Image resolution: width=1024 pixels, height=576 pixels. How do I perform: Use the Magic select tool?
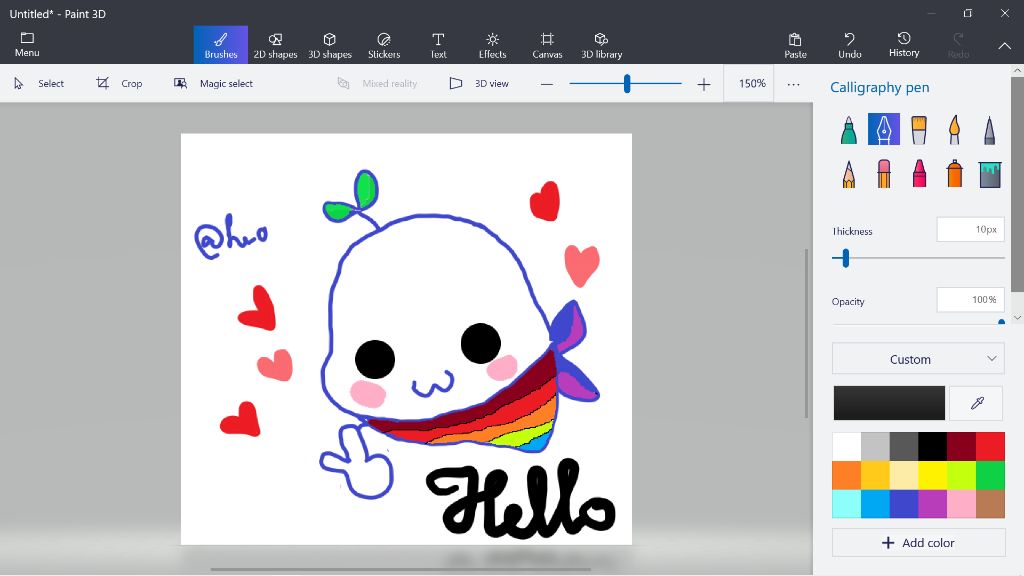coord(213,84)
